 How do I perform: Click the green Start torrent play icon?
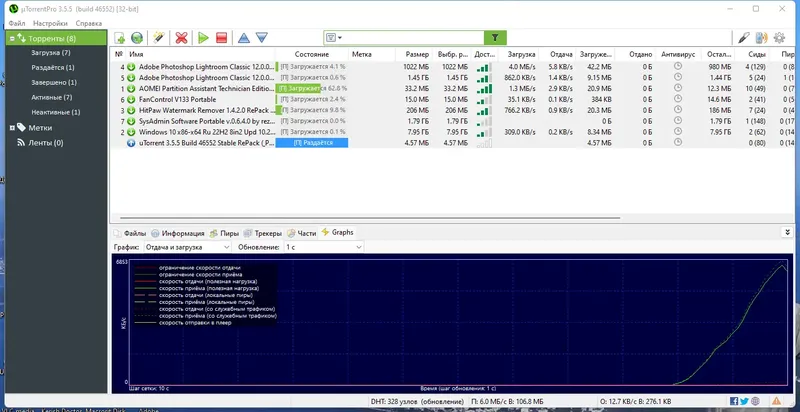pos(204,38)
